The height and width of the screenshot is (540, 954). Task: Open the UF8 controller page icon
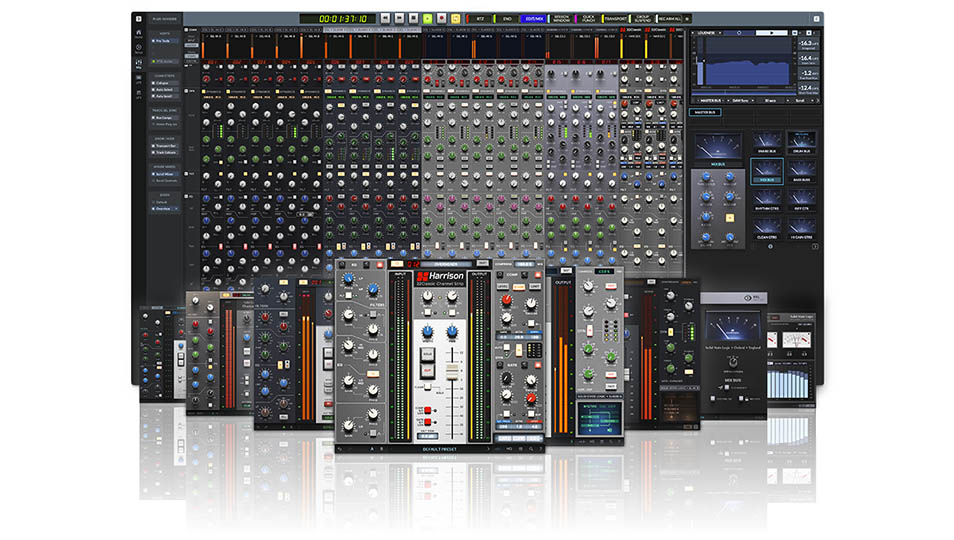pyautogui.click(x=139, y=79)
